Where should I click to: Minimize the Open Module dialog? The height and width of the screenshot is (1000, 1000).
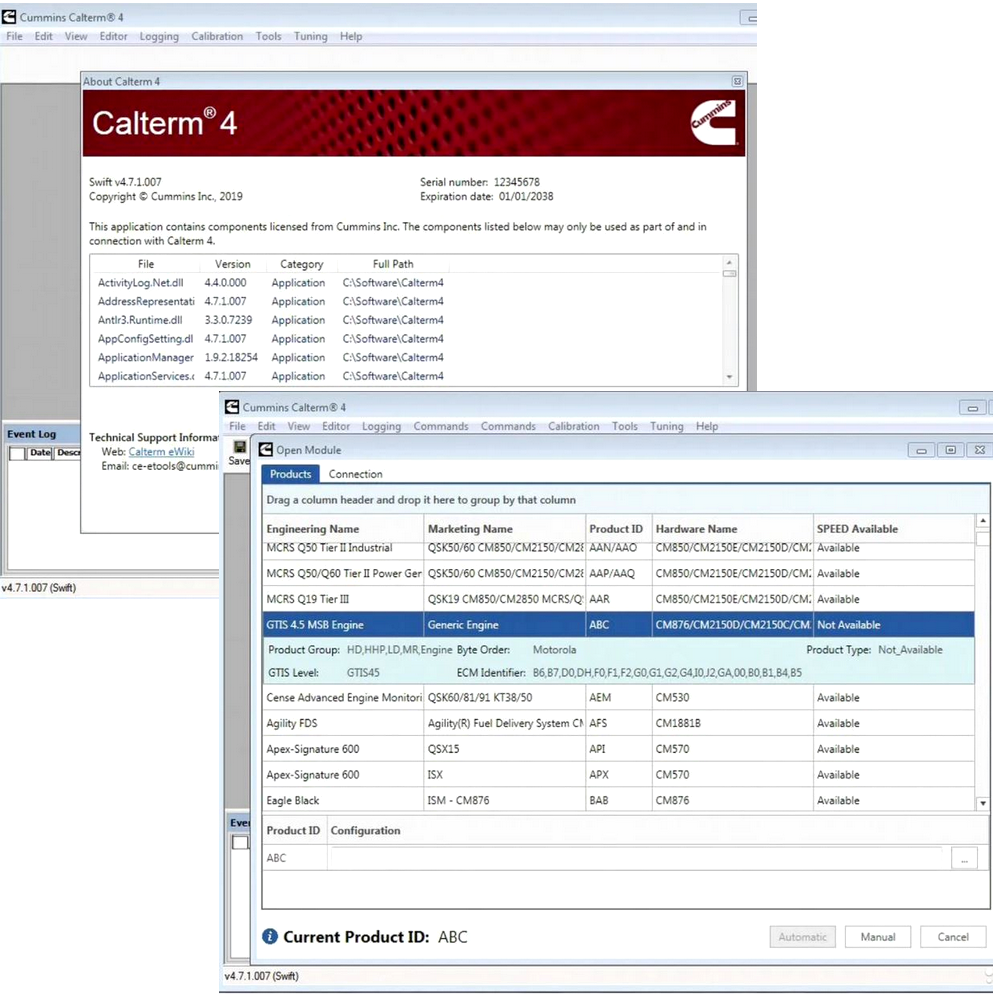click(x=921, y=450)
